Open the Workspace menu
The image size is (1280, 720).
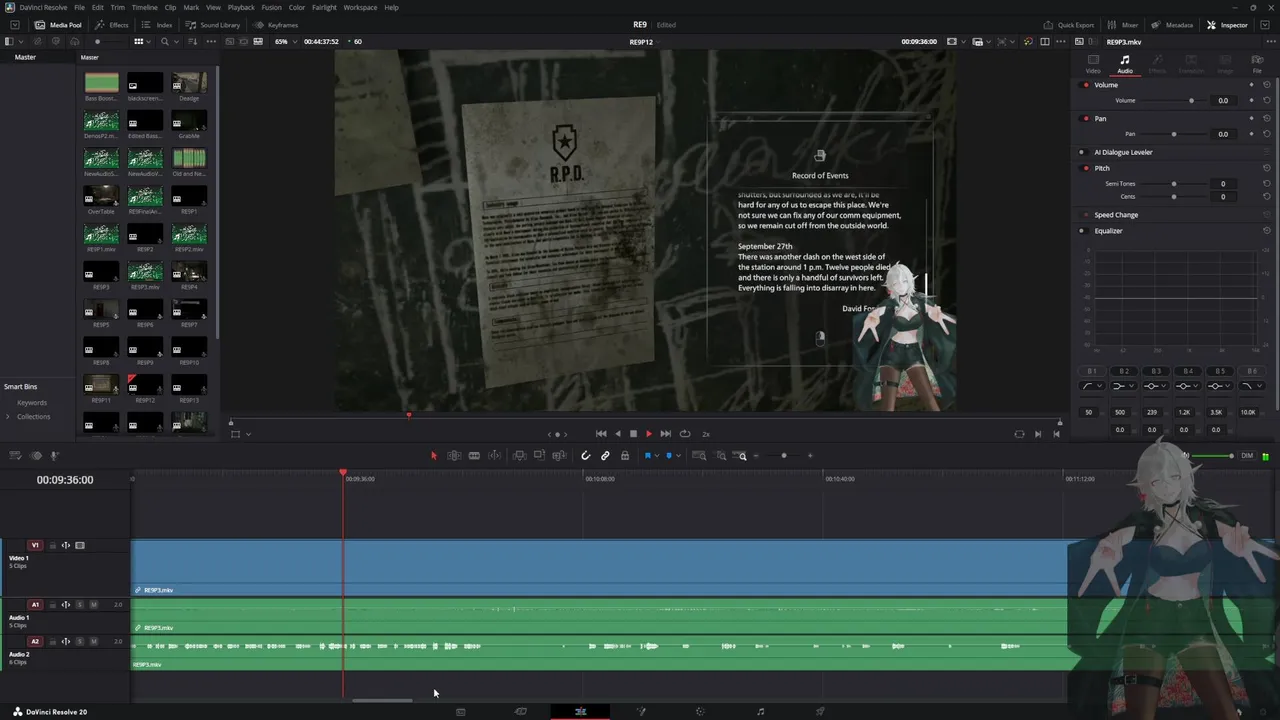click(x=361, y=7)
